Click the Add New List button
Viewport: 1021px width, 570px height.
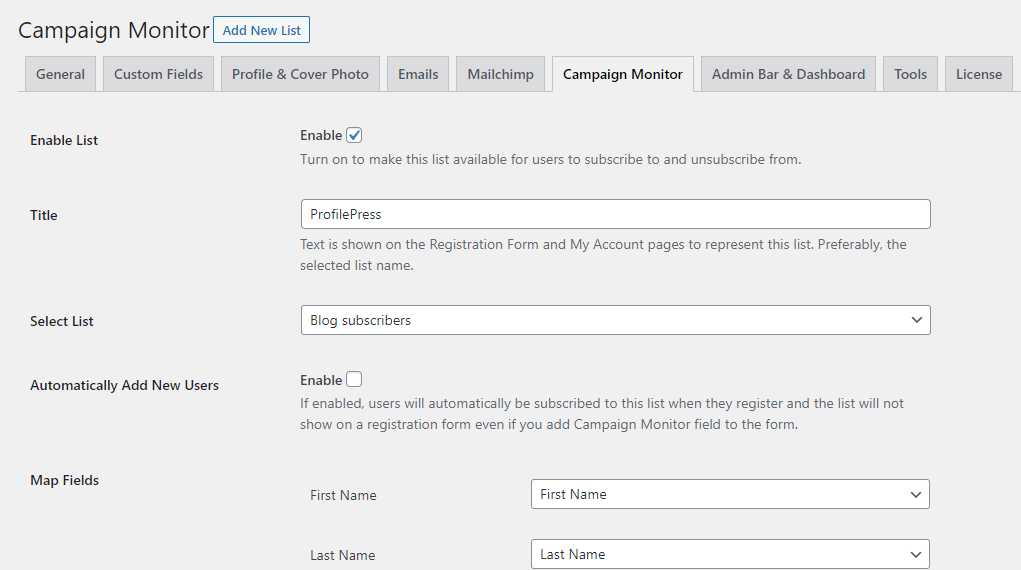click(x=261, y=30)
